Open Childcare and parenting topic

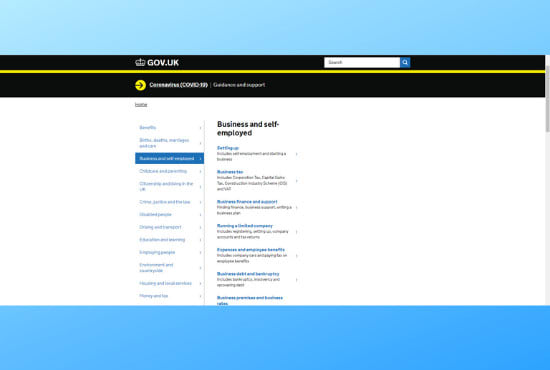(x=163, y=171)
